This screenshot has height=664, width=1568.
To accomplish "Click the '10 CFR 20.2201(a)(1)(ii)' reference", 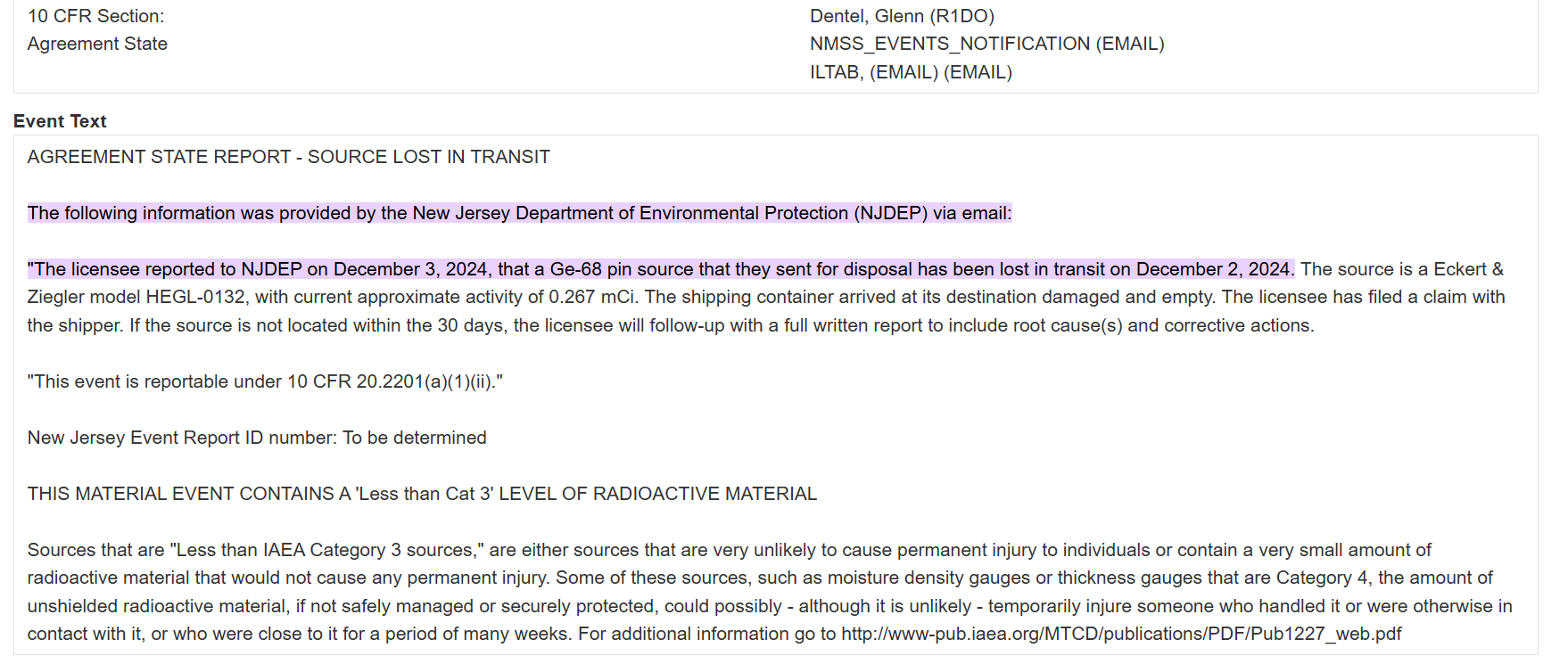I will pos(390,381).
